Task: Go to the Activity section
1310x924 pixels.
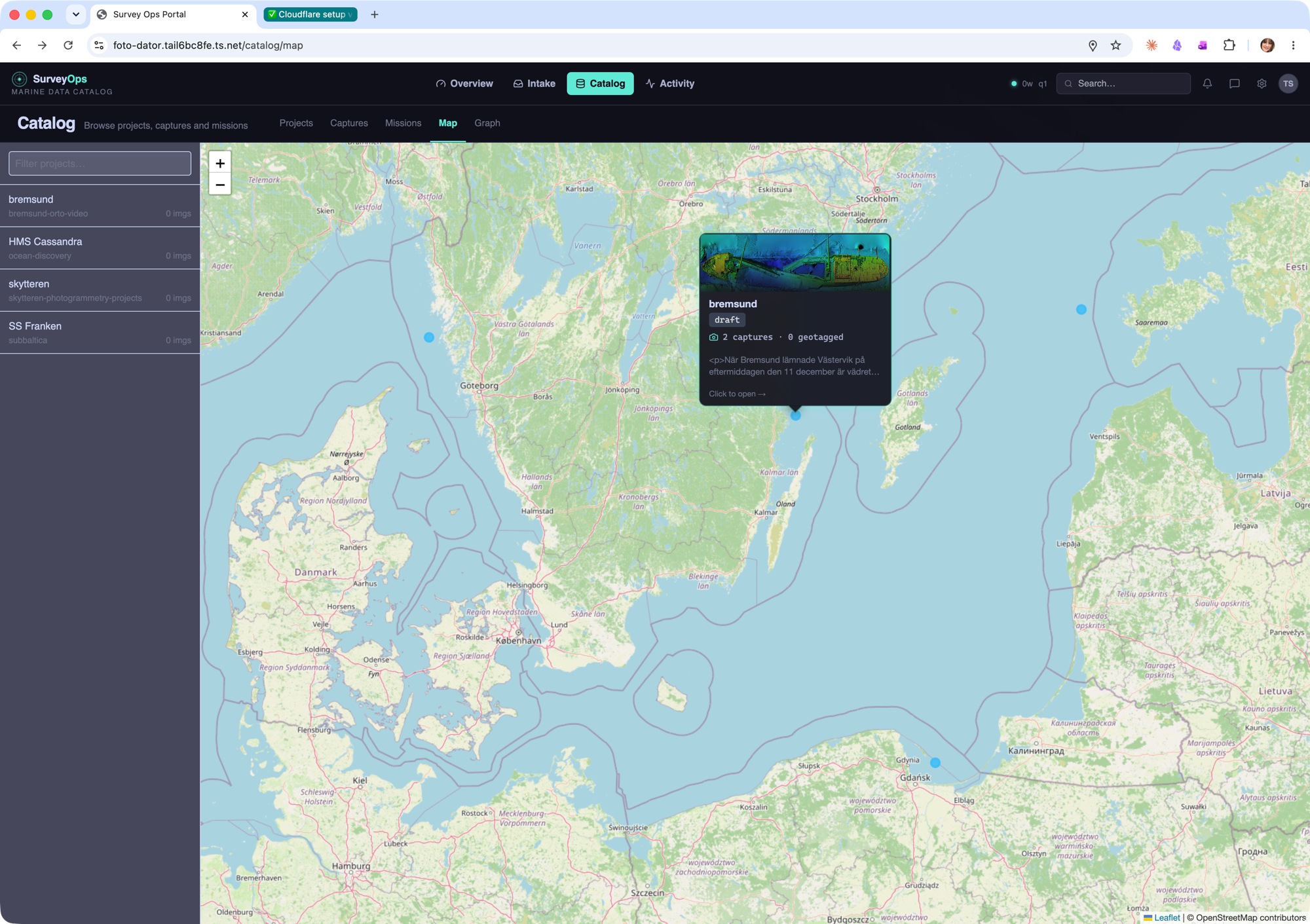Action: click(x=669, y=84)
